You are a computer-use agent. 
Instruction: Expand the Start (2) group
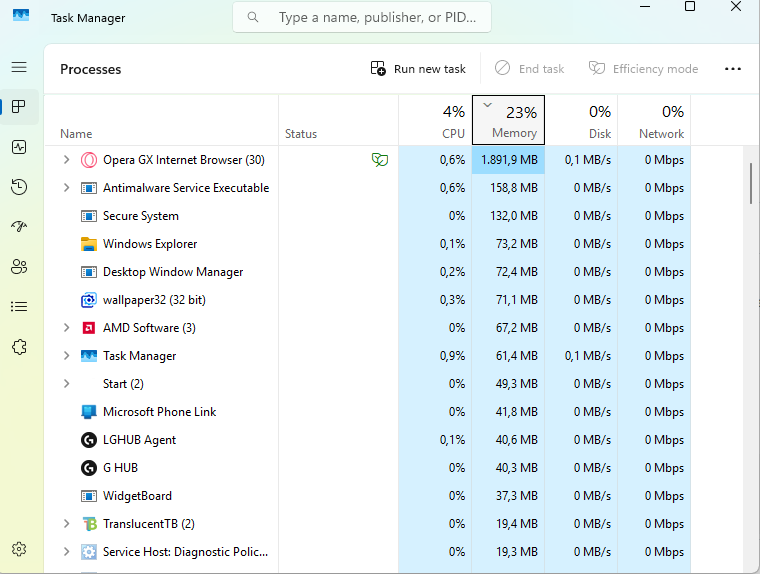pyautogui.click(x=66, y=383)
